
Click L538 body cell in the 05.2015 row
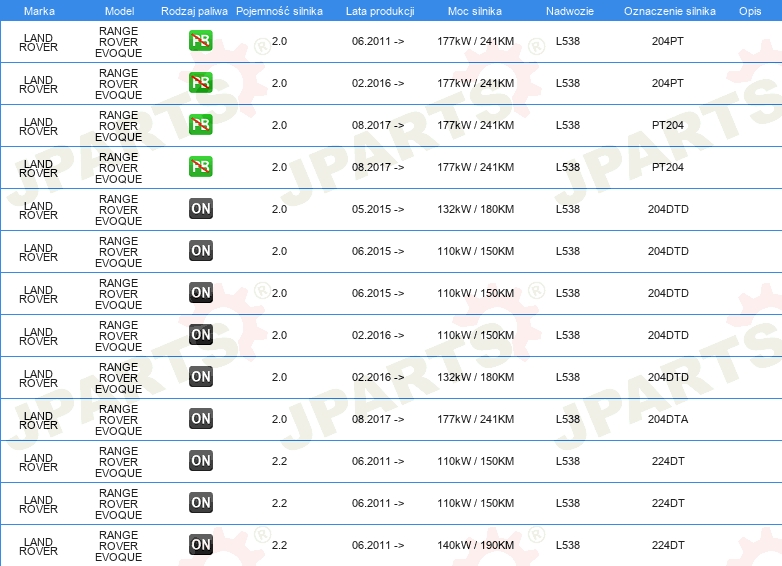pyautogui.click(x=568, y=209)
